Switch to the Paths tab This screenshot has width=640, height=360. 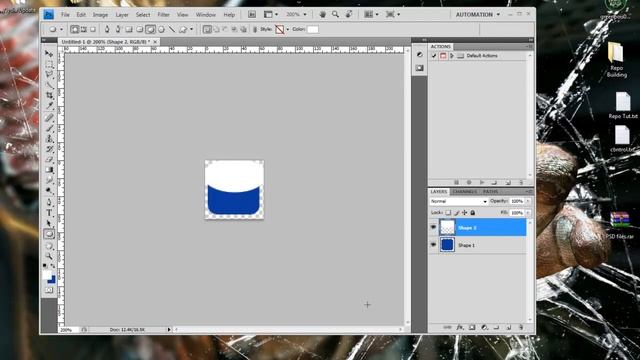coord(490,192)
